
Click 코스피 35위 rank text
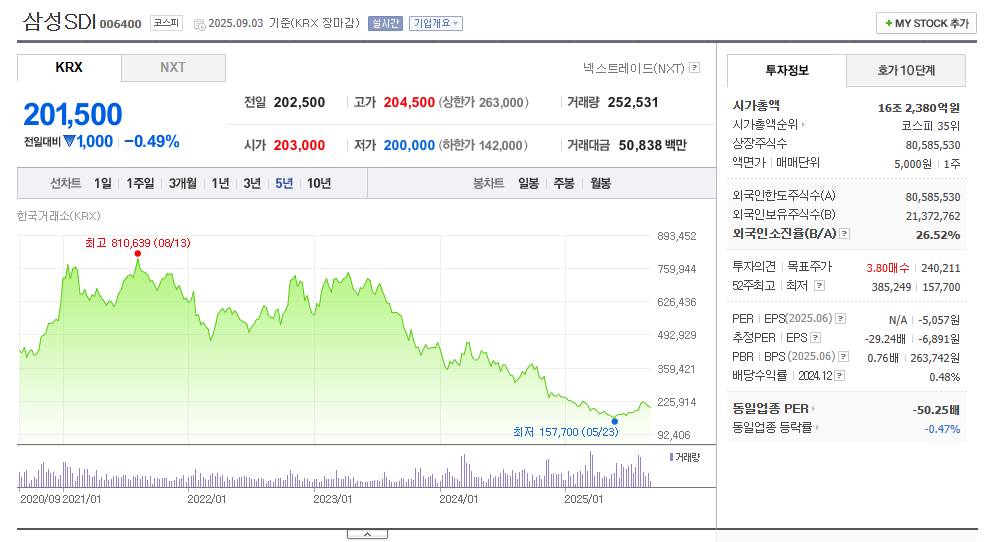coord(931,126)
